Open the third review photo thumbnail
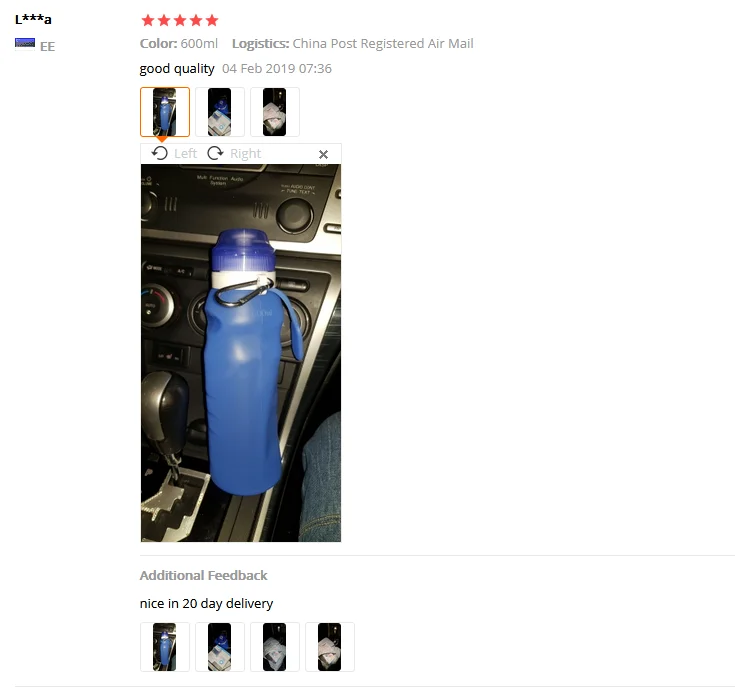This screenshot has height=695, width=735. [x=275, y=112]
